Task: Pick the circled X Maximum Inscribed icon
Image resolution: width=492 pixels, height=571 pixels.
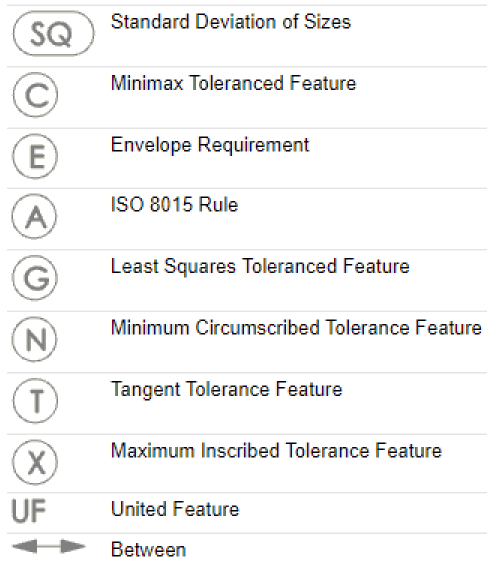Action: click(35, 462)
